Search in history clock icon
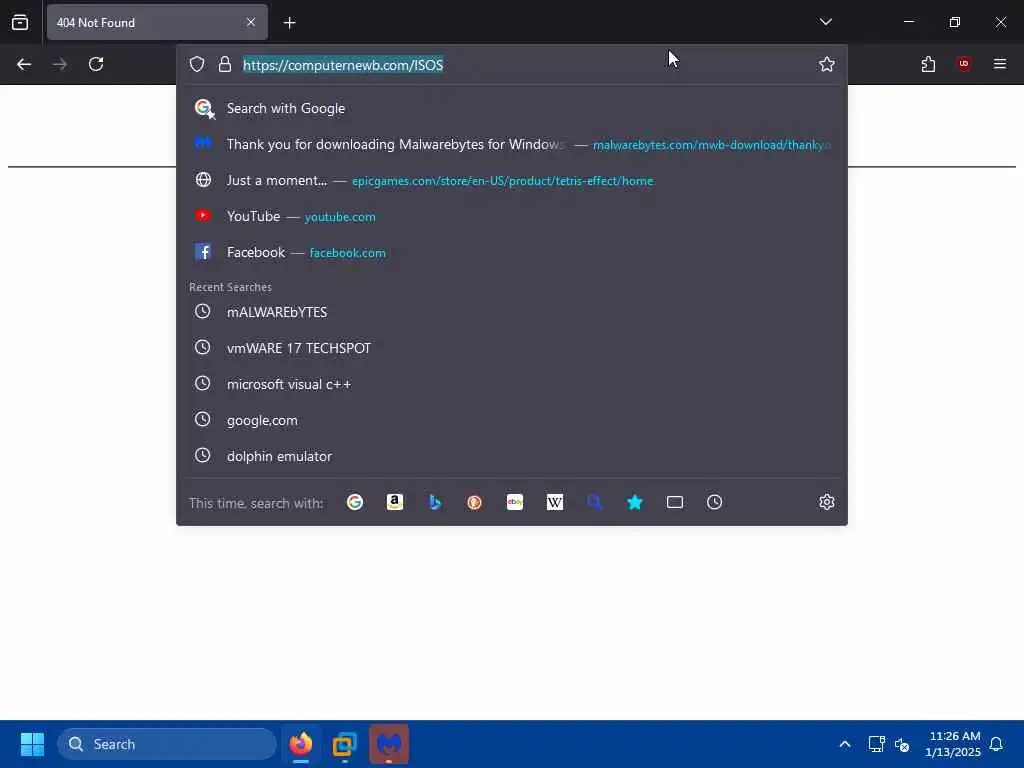1024x768 pixels. (714, 502)
